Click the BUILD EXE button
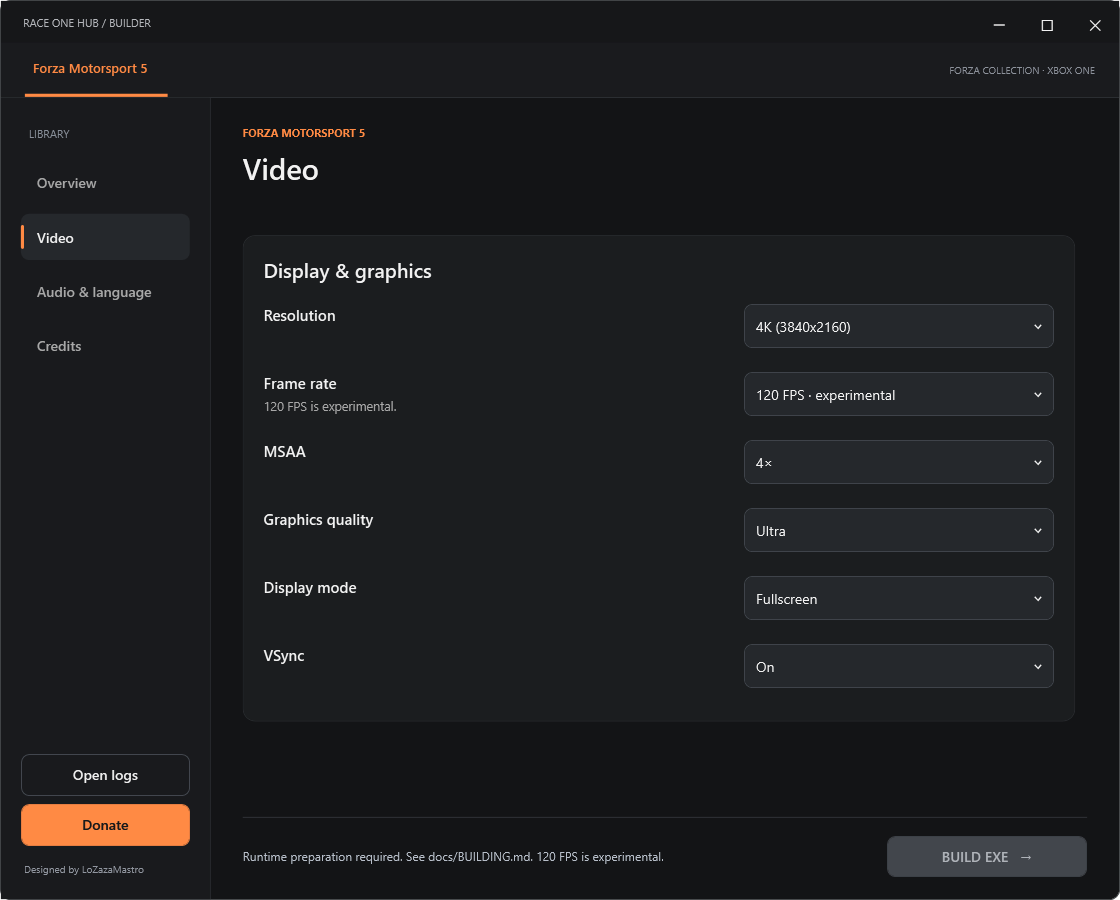 click(x=986, y=857)
